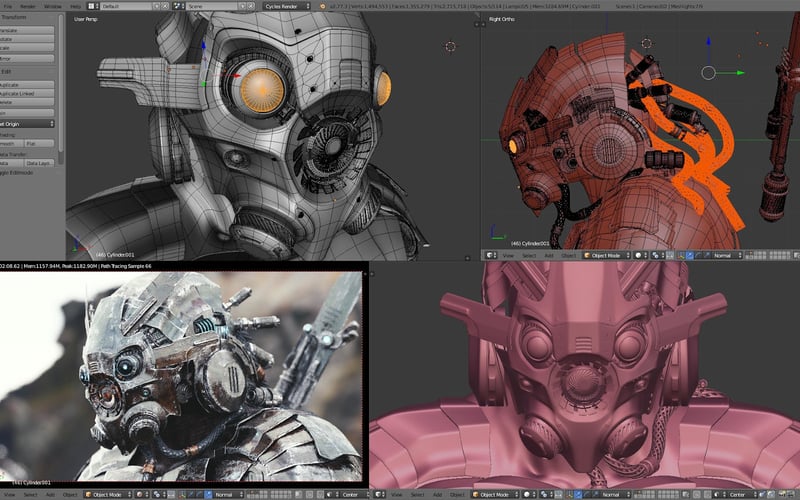This screenshot has height=500, width=800.
Task: Toggle scale manipulator in top-right viewport header
Action: point(706,255)
